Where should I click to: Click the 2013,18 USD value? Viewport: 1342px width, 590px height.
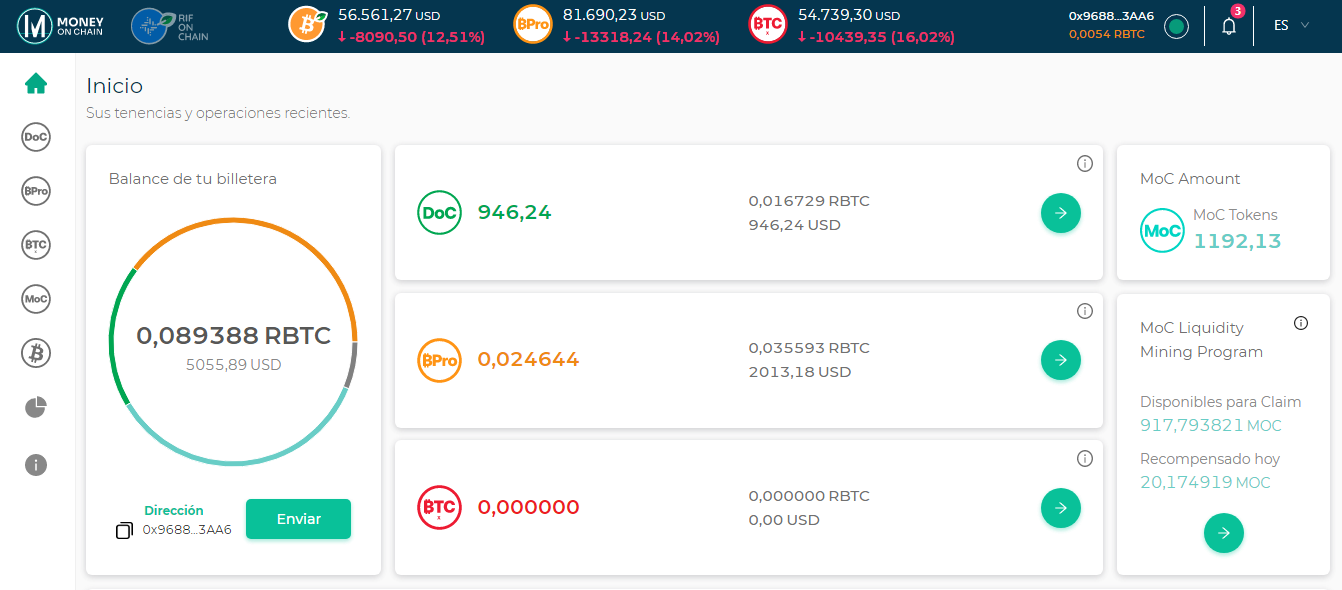[x=799, y=372]
